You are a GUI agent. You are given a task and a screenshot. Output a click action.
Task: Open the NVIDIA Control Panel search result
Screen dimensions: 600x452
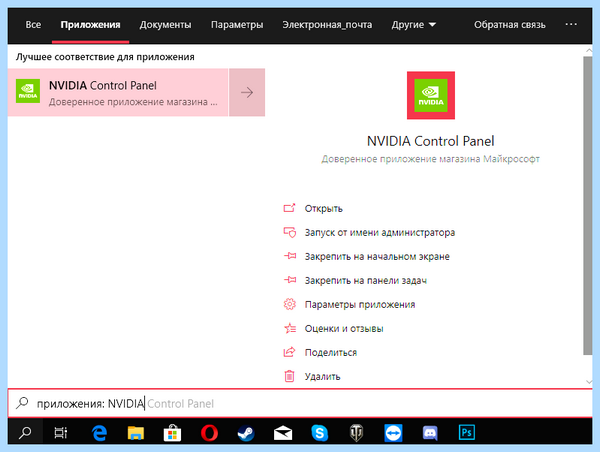[x=118, y=92]
